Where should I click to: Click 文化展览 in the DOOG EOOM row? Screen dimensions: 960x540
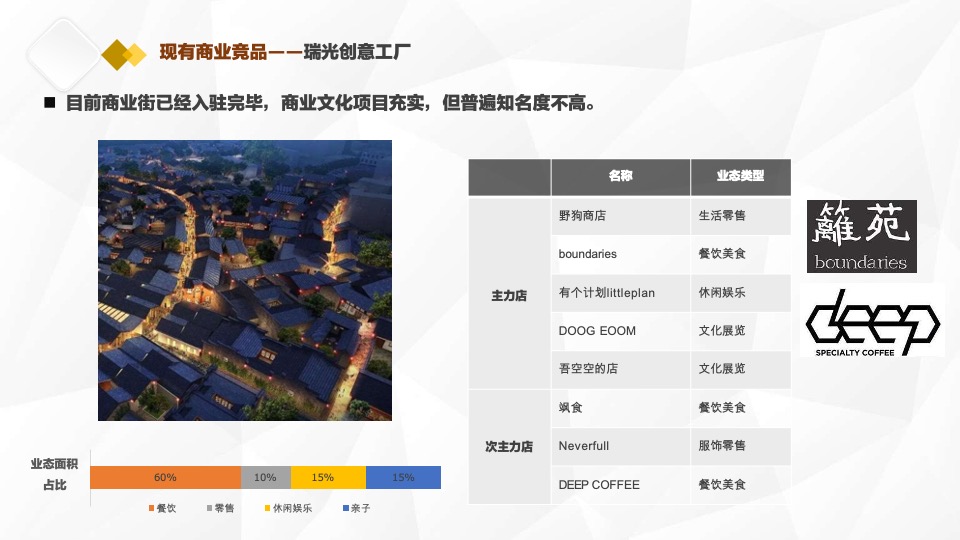coord(741,331)
